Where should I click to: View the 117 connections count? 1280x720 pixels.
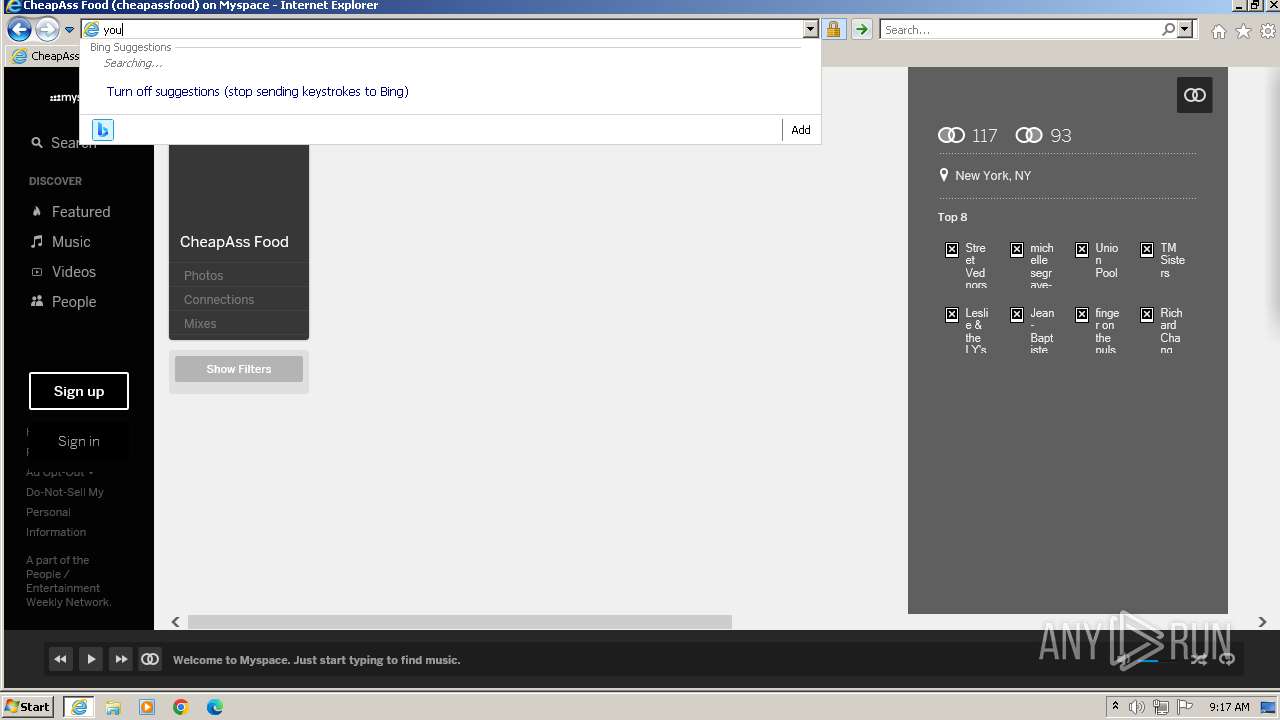point(968,136)
